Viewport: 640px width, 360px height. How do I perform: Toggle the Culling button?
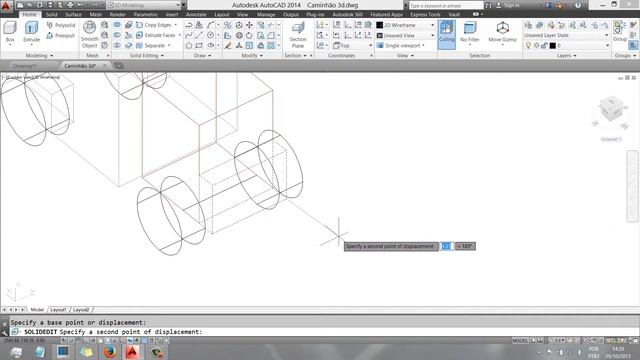point(447,35)
